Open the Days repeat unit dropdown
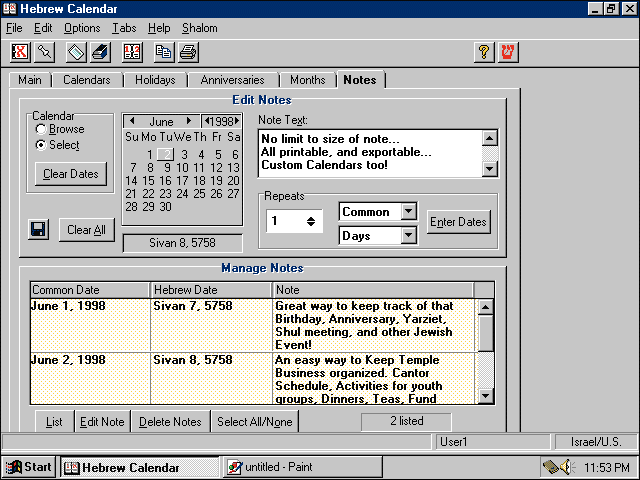The image size is (640, 480). pyautogui.click(x=408, y=236)
